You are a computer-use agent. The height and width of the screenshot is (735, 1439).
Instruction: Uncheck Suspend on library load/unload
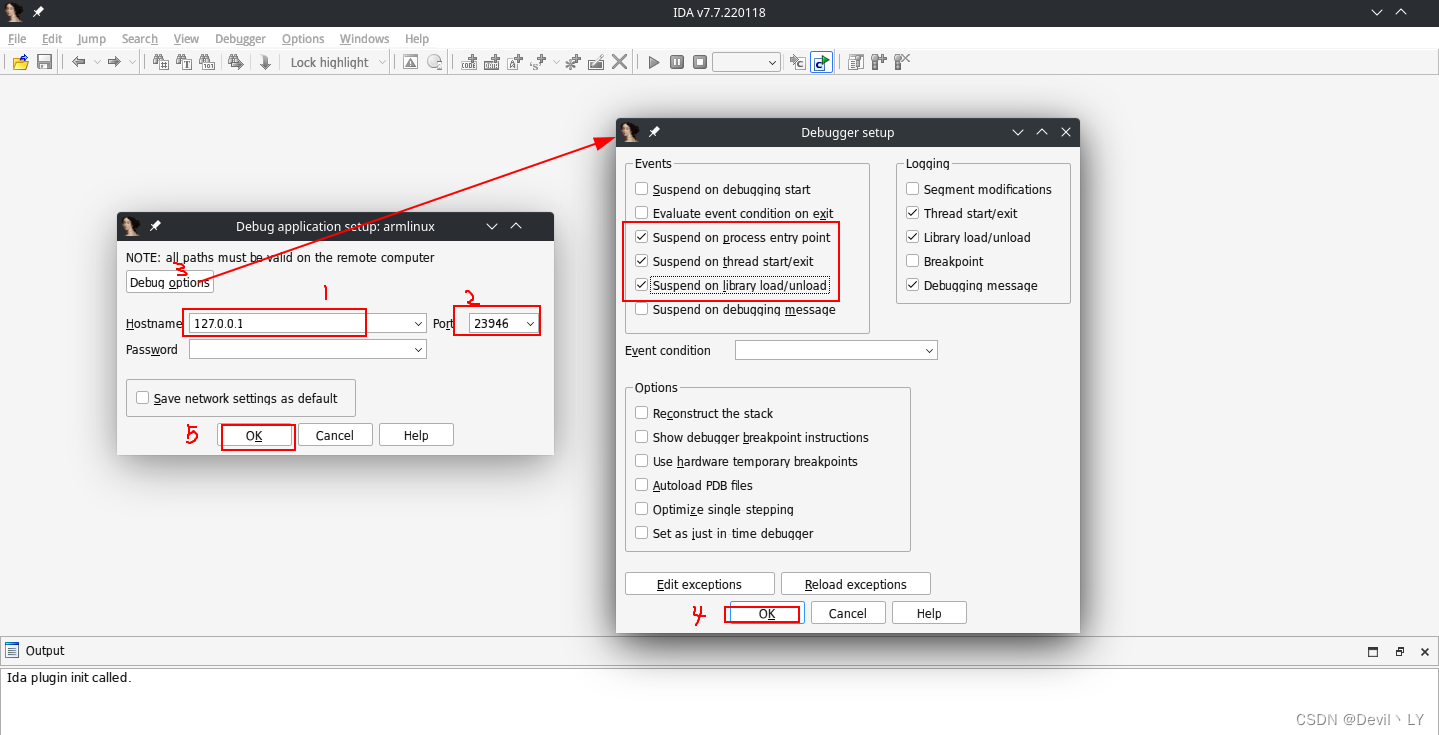tap(642, 285)
